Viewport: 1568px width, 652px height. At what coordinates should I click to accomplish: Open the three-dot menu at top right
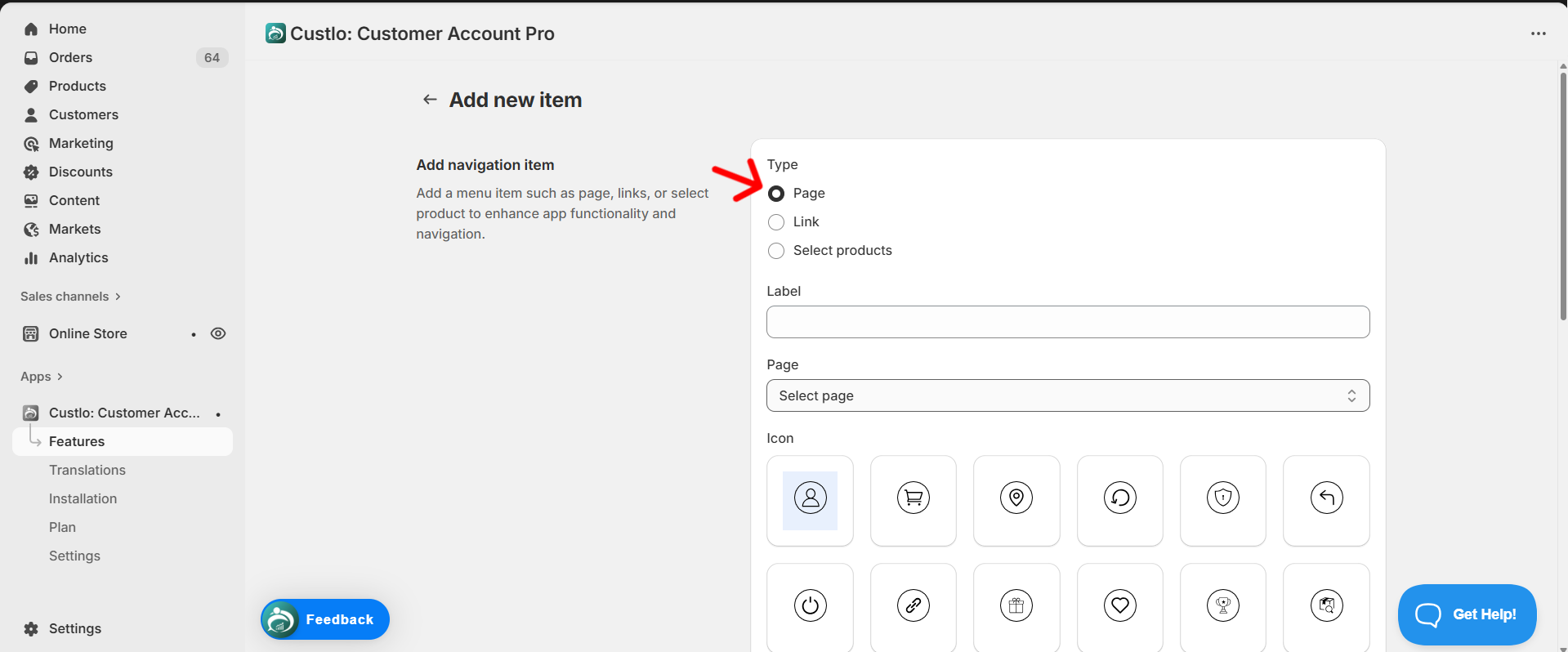1539,33
